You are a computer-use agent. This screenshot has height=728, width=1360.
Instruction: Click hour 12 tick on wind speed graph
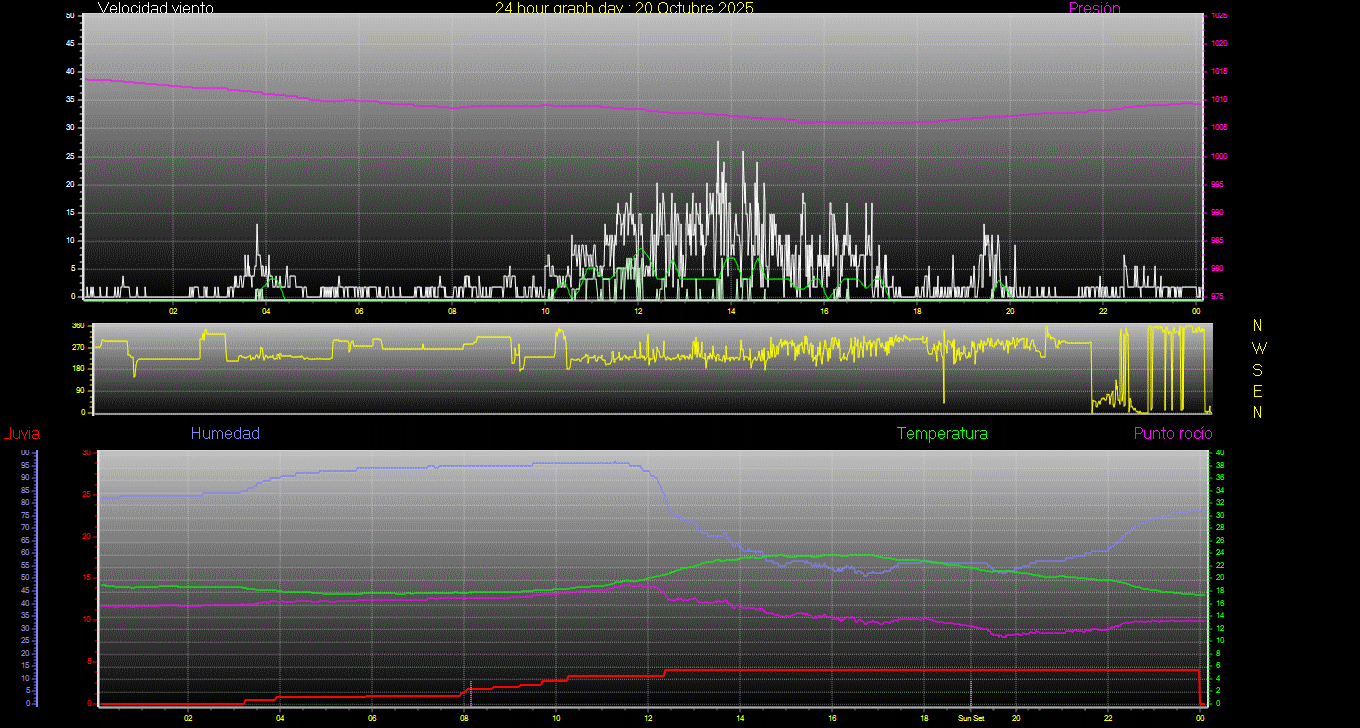[638, 310]
